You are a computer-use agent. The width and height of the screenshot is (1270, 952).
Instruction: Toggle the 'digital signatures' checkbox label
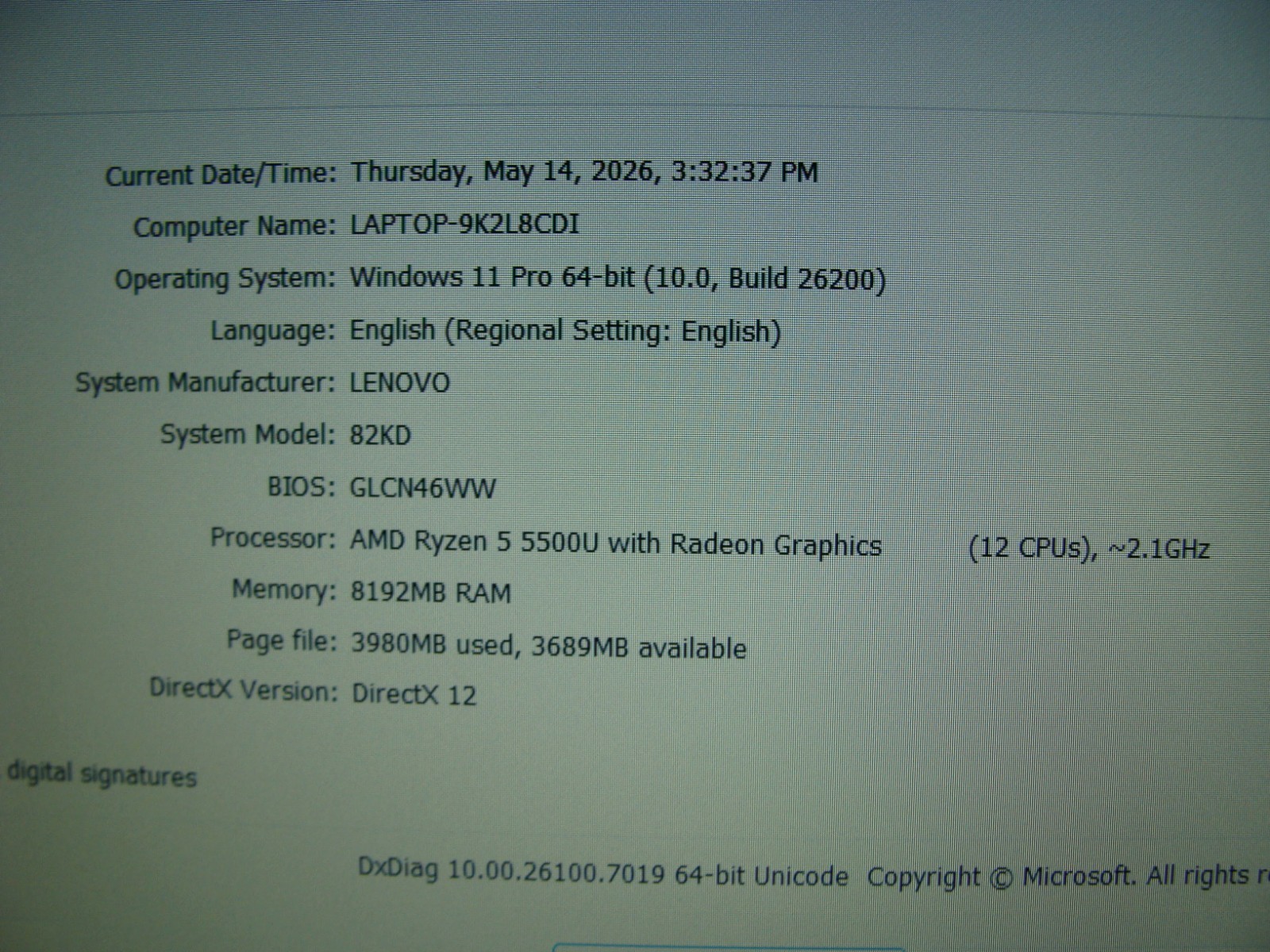click(x=102, y=774)
